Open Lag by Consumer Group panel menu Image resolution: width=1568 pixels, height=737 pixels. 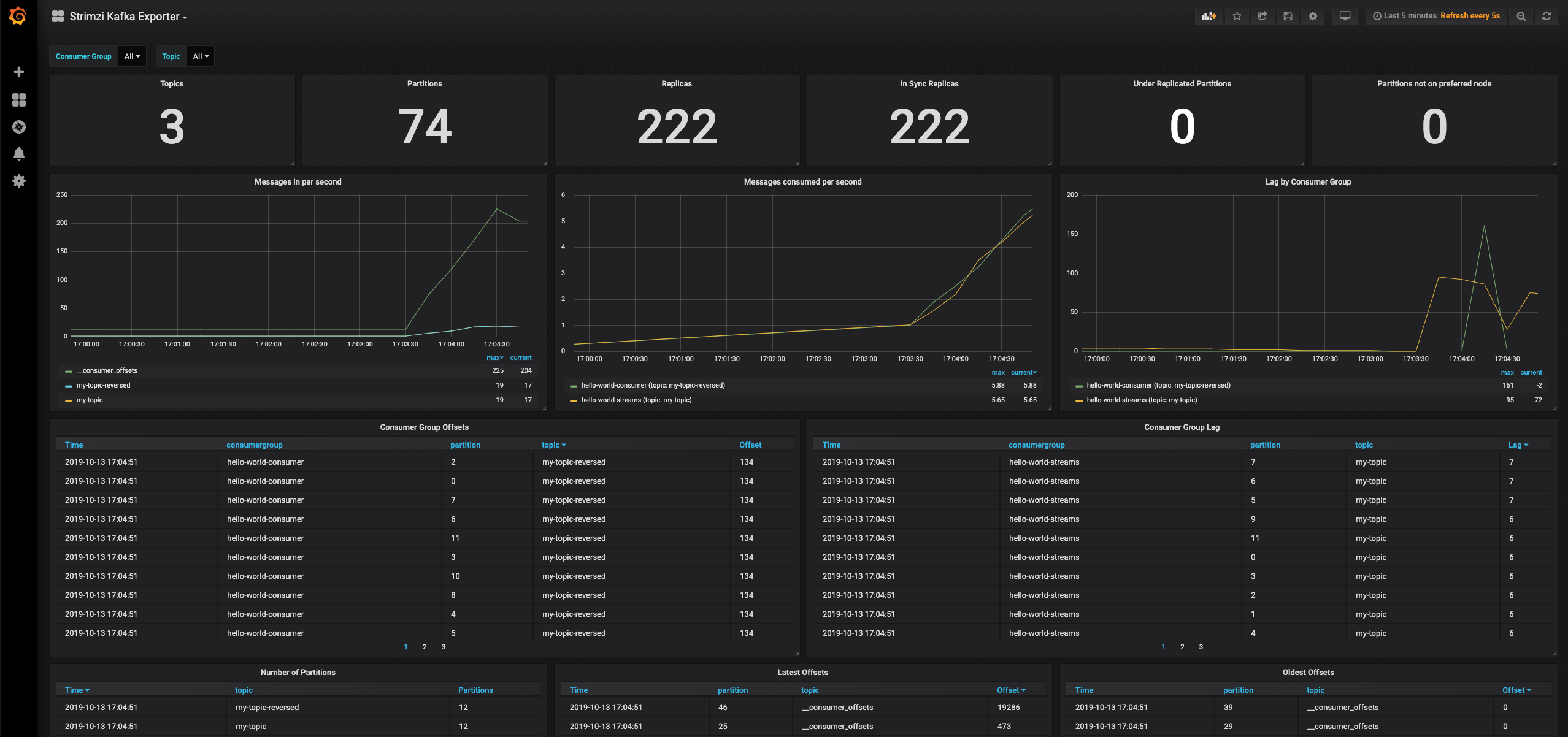1308,181
